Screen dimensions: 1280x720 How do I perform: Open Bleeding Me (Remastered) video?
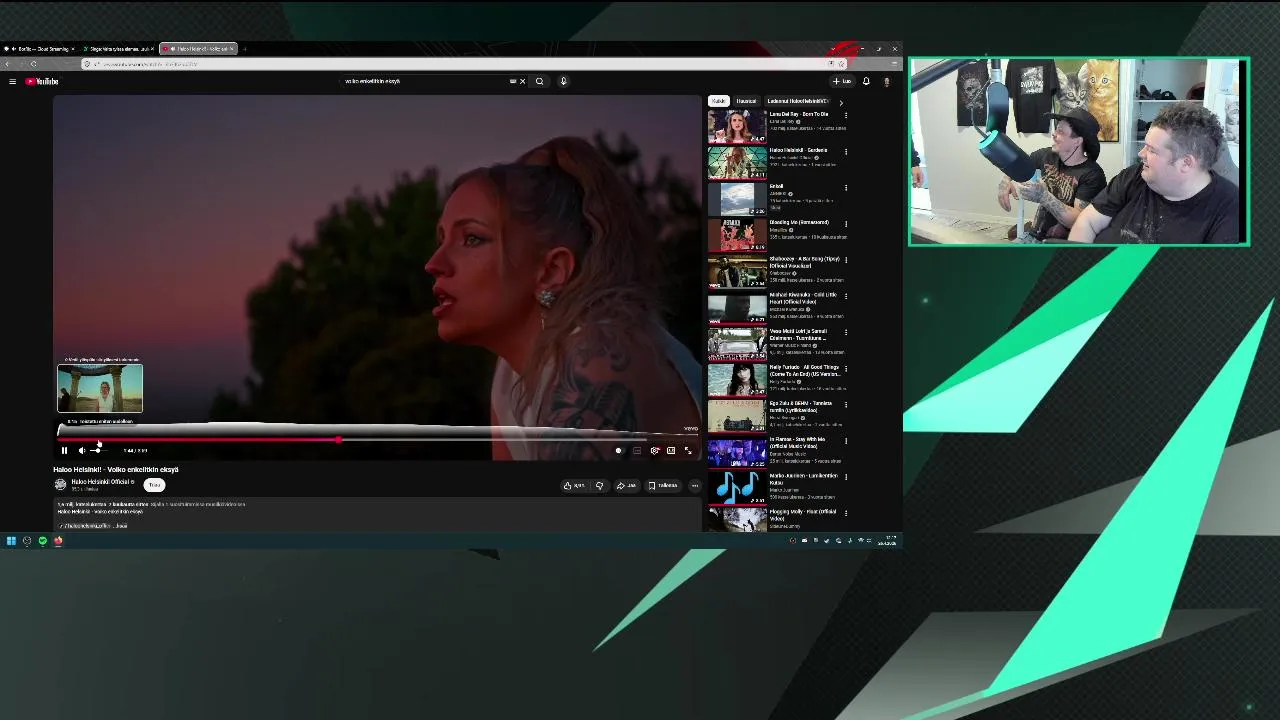pyautogui.click(x=737, y=235)
